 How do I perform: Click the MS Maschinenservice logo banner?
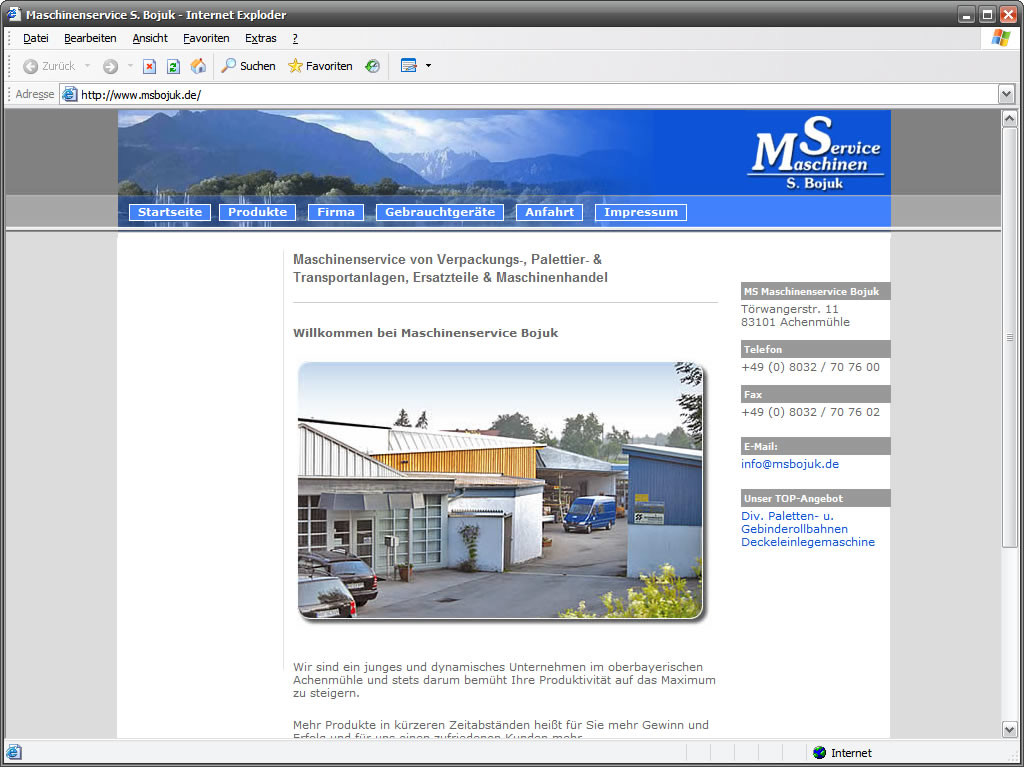pos(816,153)
